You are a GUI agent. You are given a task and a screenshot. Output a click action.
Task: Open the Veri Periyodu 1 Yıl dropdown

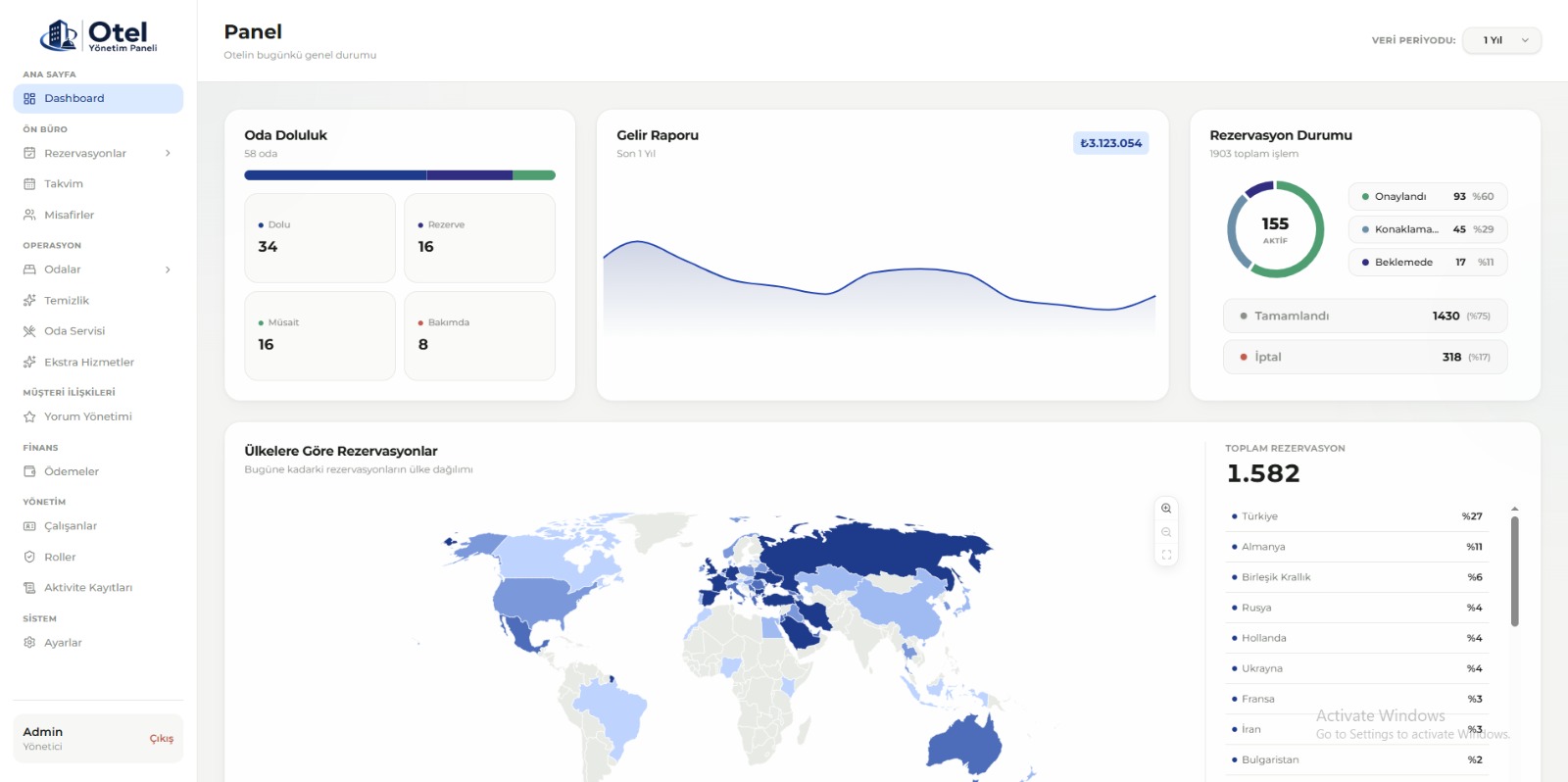pos(1501,40)
